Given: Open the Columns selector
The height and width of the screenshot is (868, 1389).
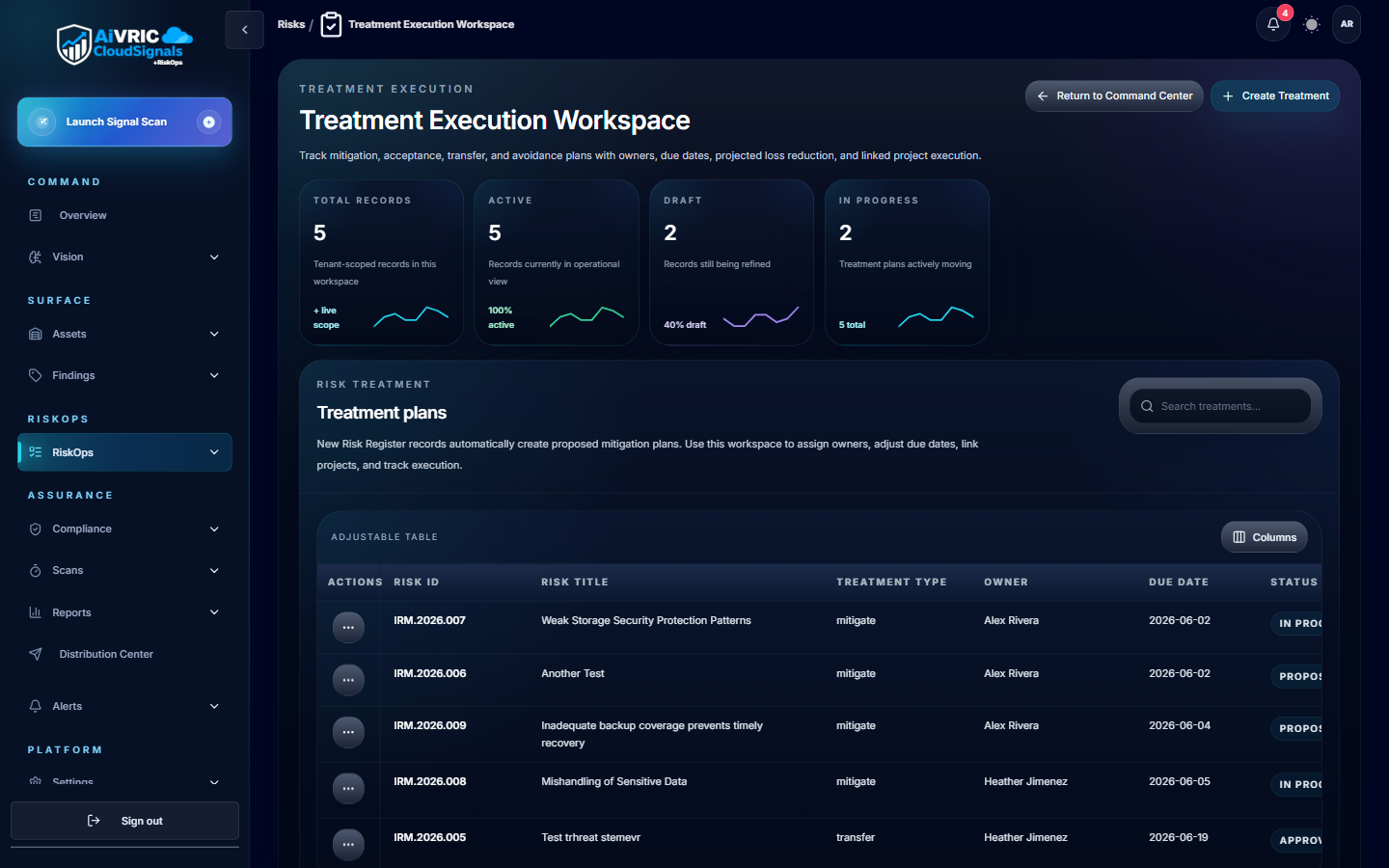Looking at the screenshot, I should [x=1265, y=537].
